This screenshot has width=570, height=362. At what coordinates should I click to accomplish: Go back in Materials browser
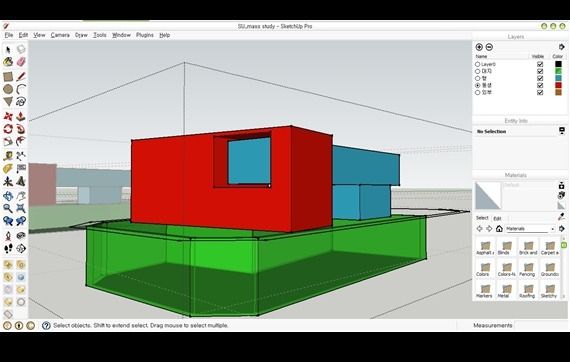[x=479, y=229]
